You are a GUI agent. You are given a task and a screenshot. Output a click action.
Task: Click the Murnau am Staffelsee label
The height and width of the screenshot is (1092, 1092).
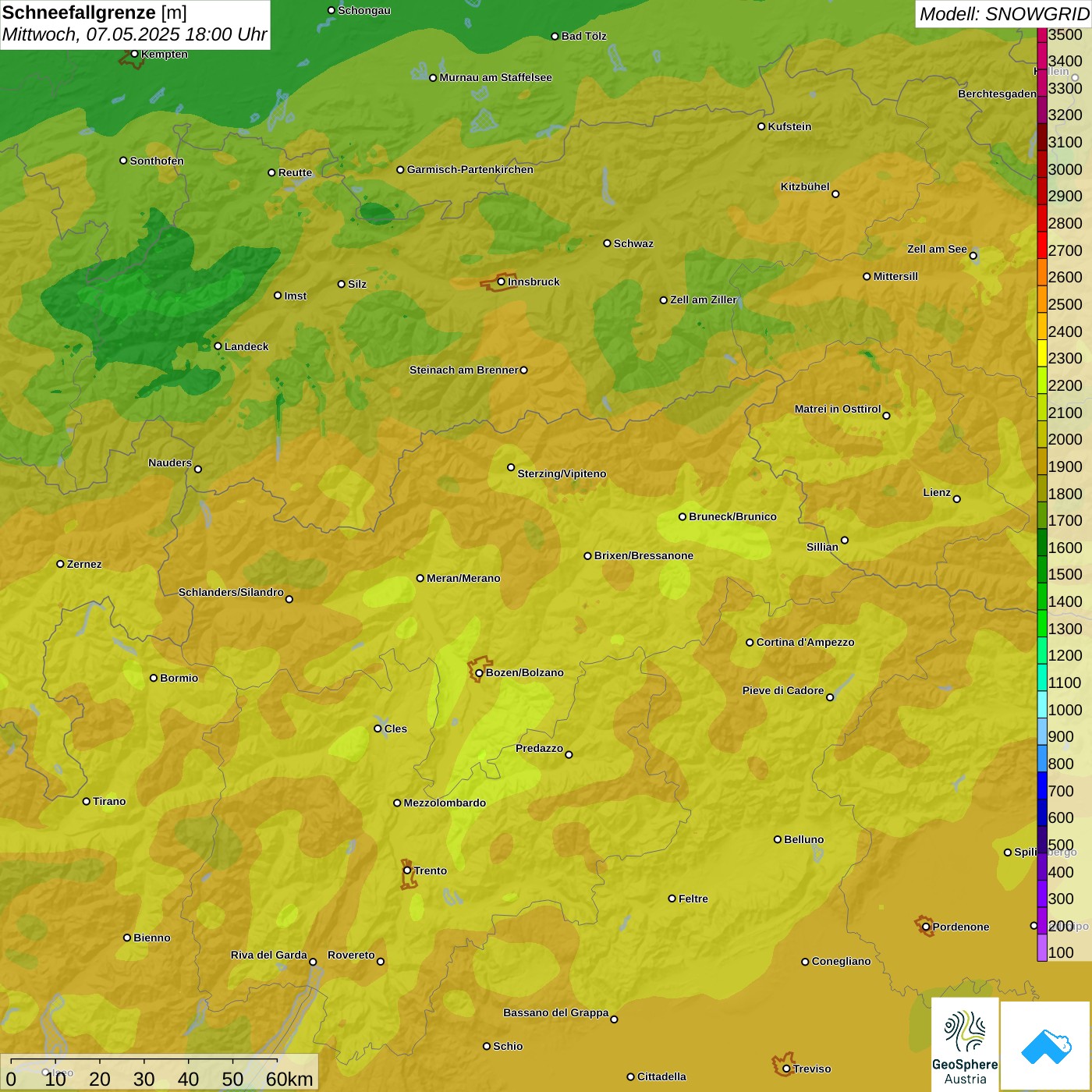[495, 77]
